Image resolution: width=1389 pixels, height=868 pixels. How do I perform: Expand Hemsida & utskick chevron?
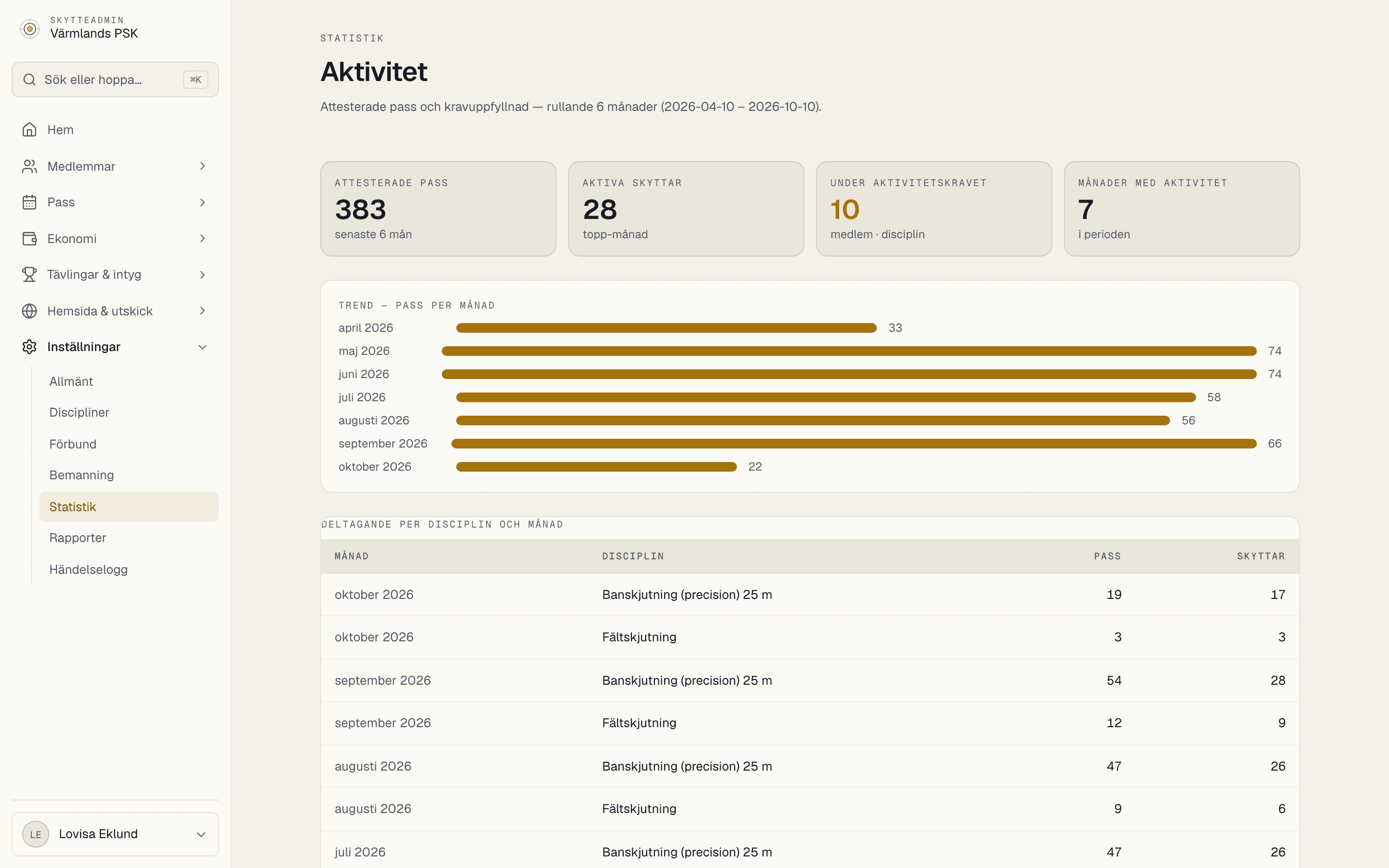(202, 311)
